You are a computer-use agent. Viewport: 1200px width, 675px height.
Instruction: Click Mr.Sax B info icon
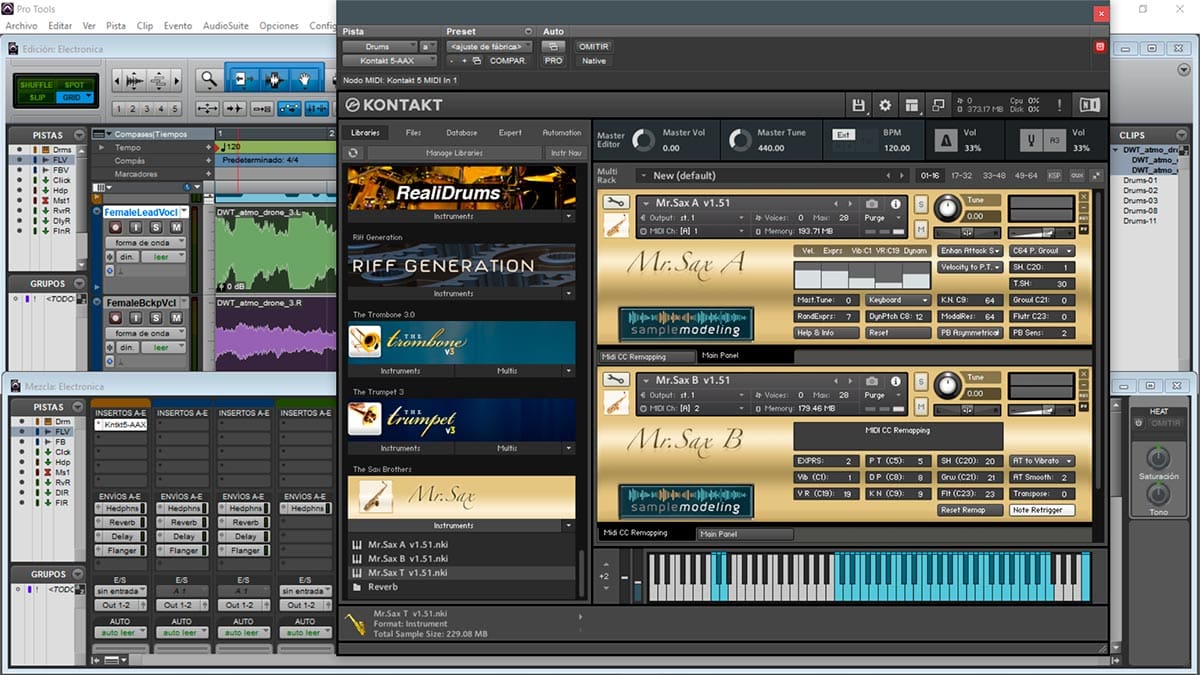click(x=895, y=382)
